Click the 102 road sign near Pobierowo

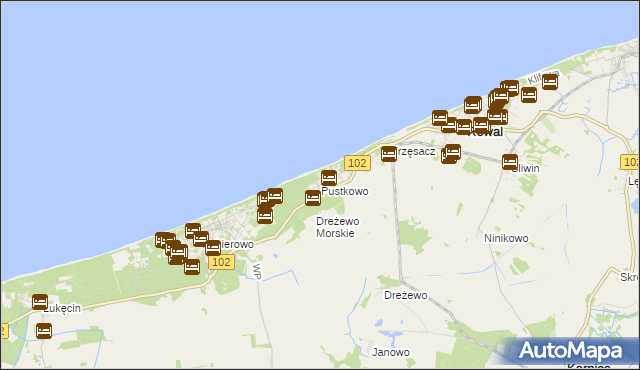pos(222,262)
